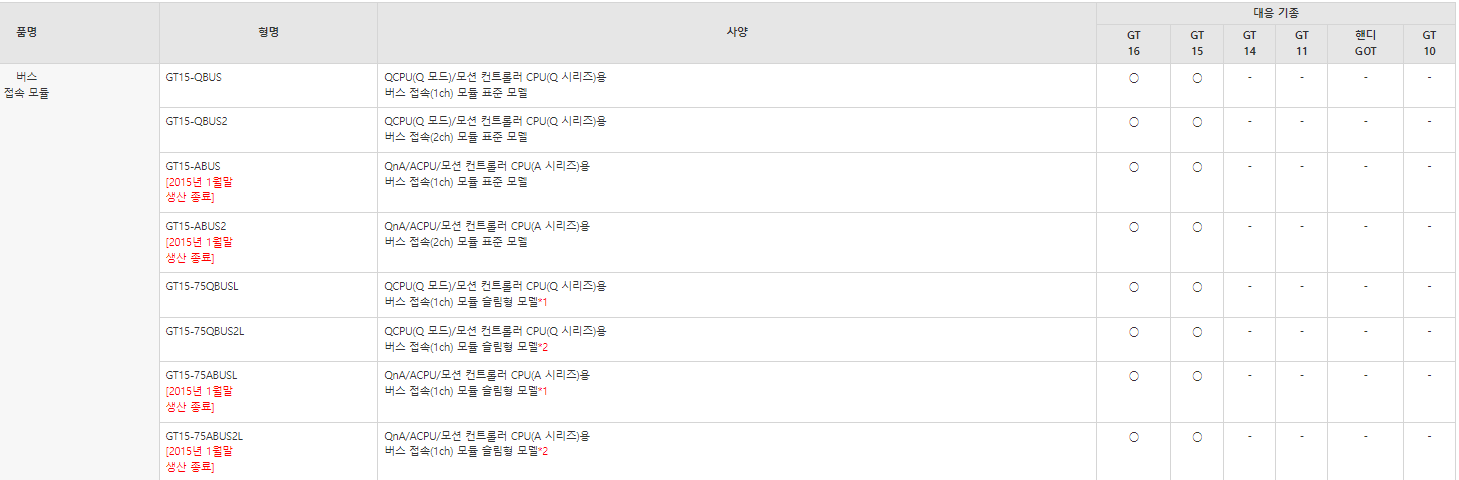Click the 품명 column header
This screenshot has width=1459, height=480.
[26, 32]
